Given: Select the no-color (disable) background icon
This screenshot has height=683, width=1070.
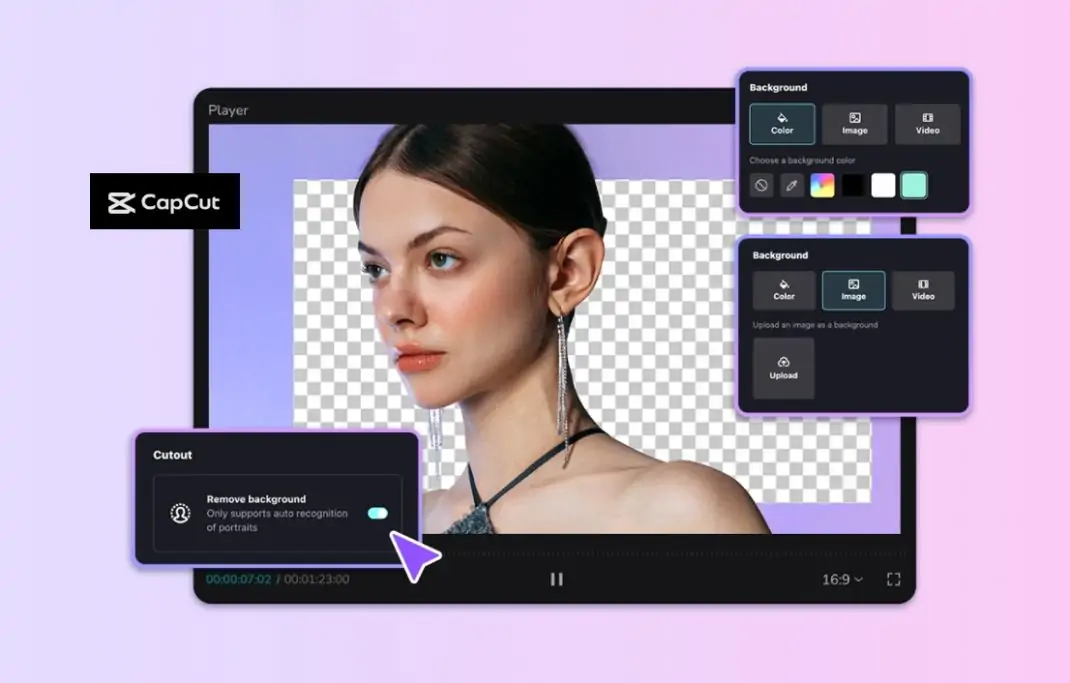Looking at the screenshot, I should [761, 185].
